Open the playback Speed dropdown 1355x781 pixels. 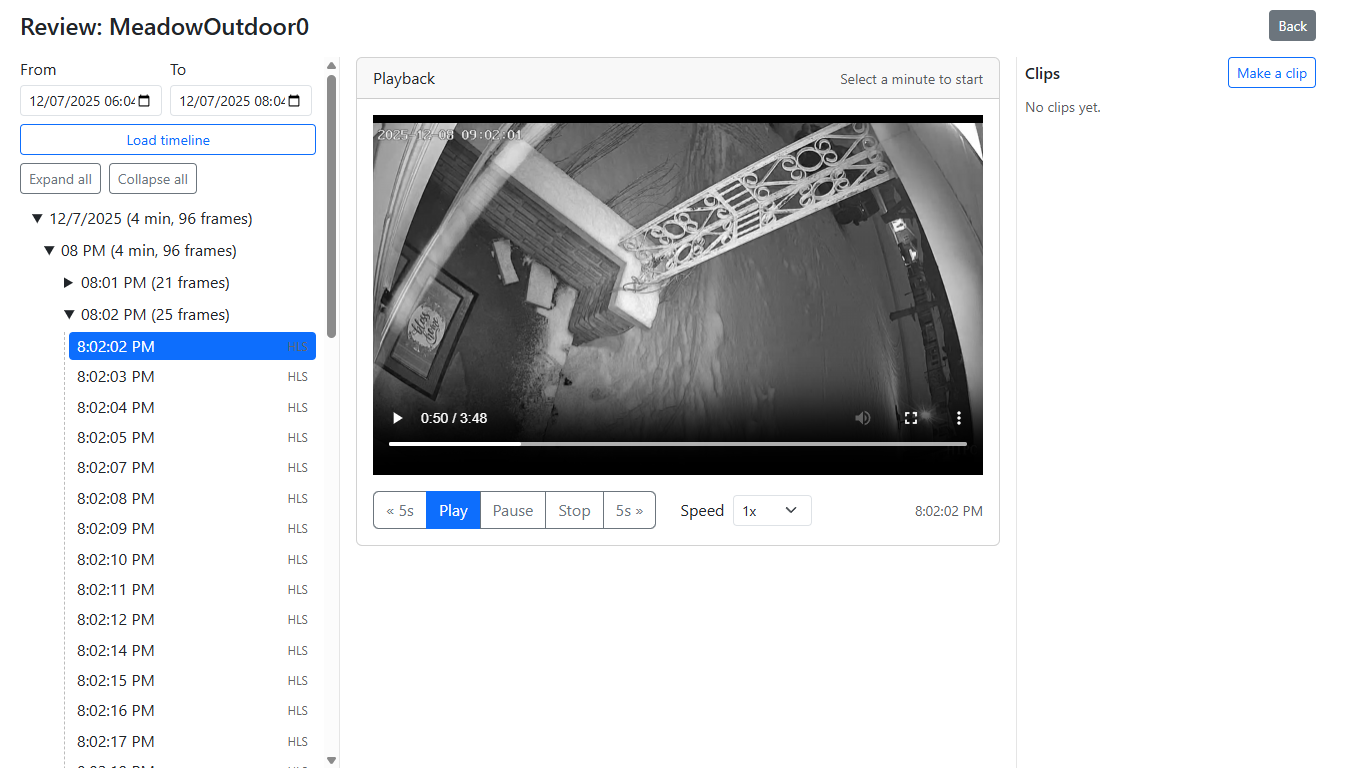(772, 510)
